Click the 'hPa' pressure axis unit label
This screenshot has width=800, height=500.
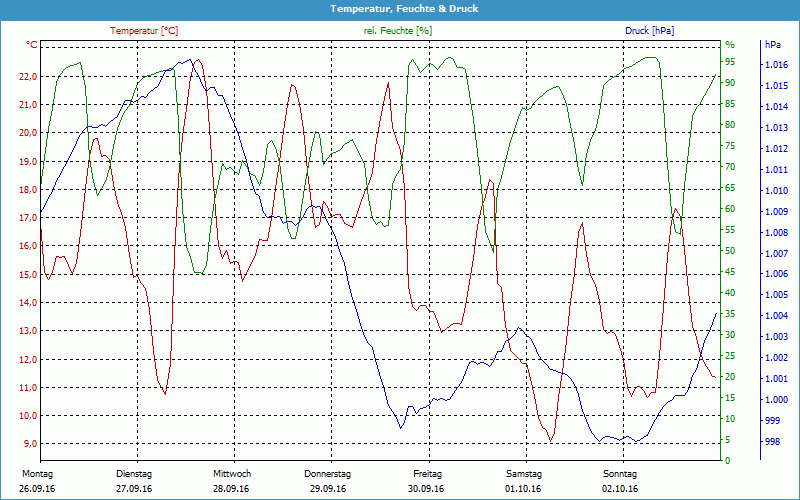[772, 45]
